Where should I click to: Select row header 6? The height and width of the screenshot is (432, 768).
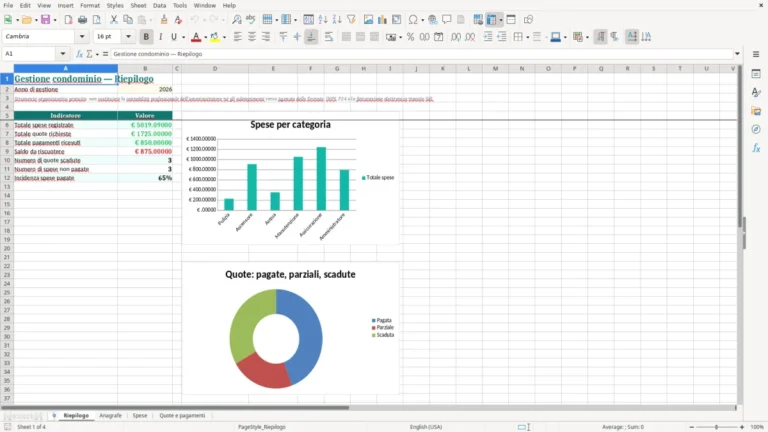tap(7, 125)
